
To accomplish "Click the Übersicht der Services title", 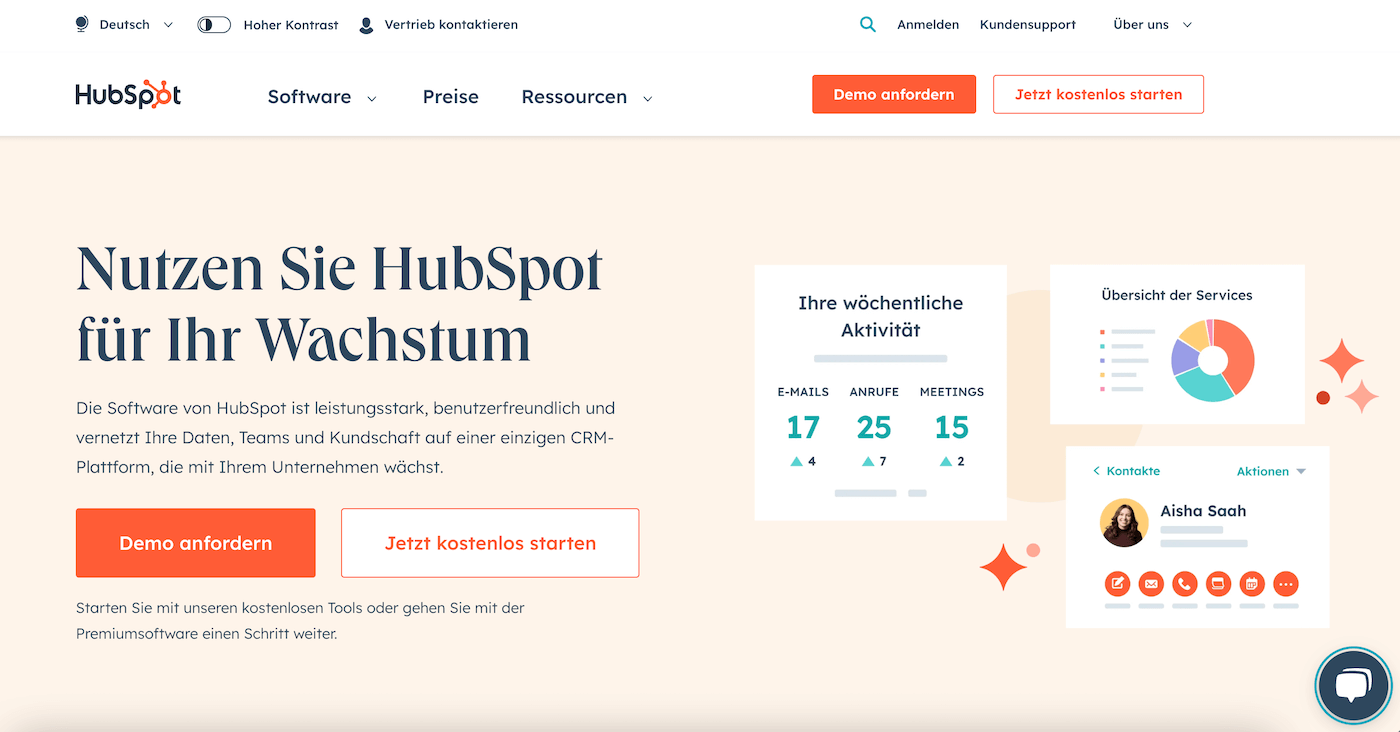I will [x=1177, y=295].
